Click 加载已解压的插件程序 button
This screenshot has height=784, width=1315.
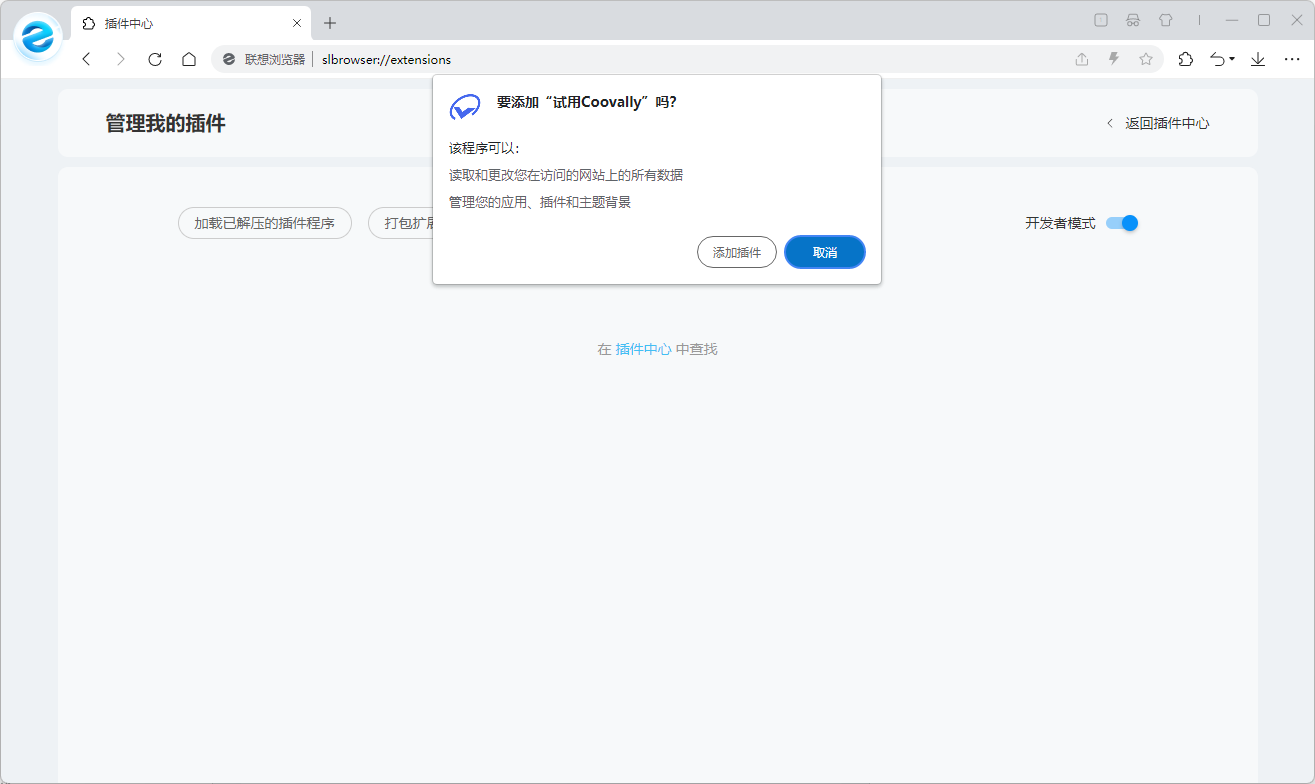pyautogui.click(x=265, y=223)
